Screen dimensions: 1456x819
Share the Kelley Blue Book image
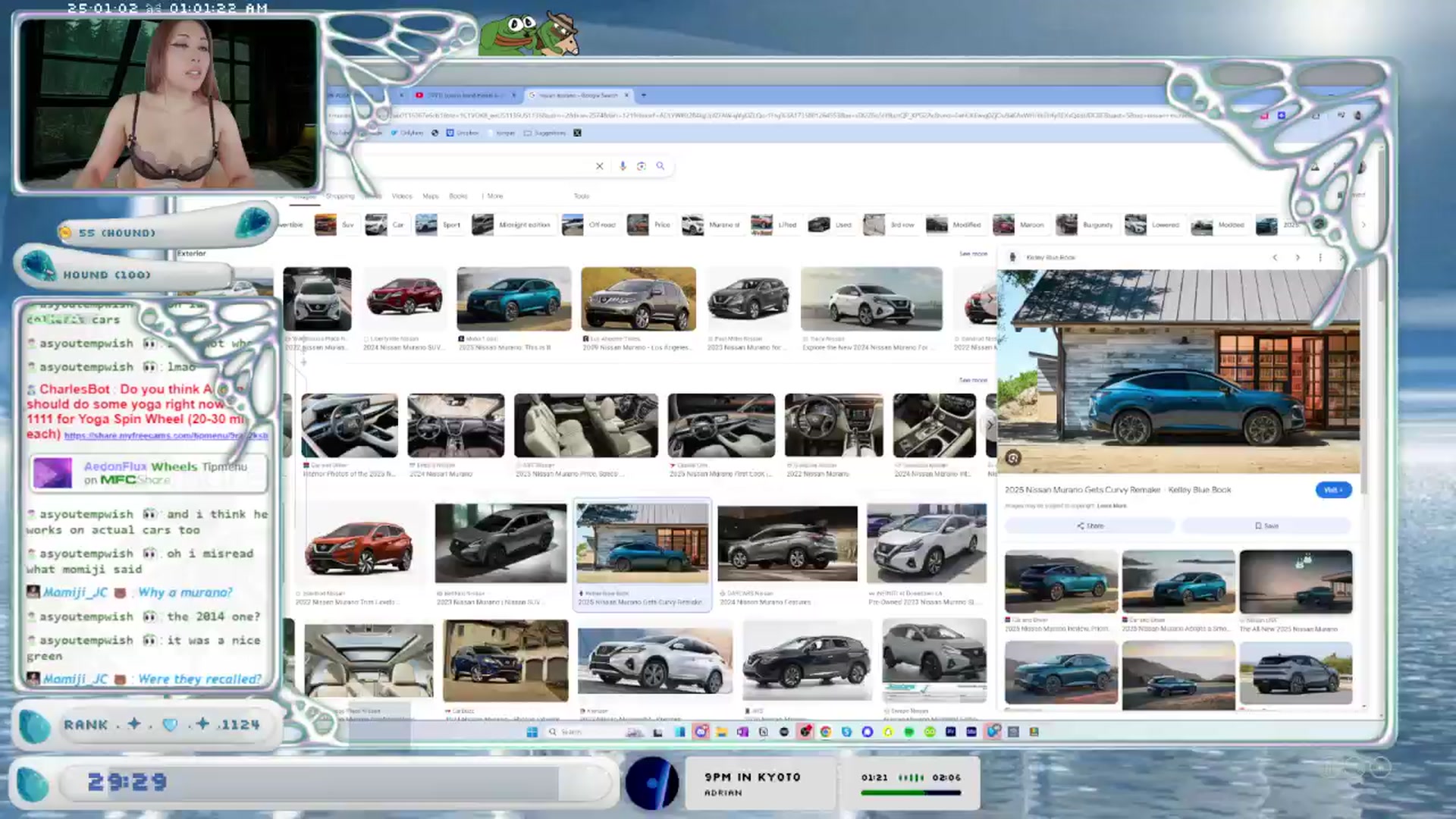[x=1090, y=526]
